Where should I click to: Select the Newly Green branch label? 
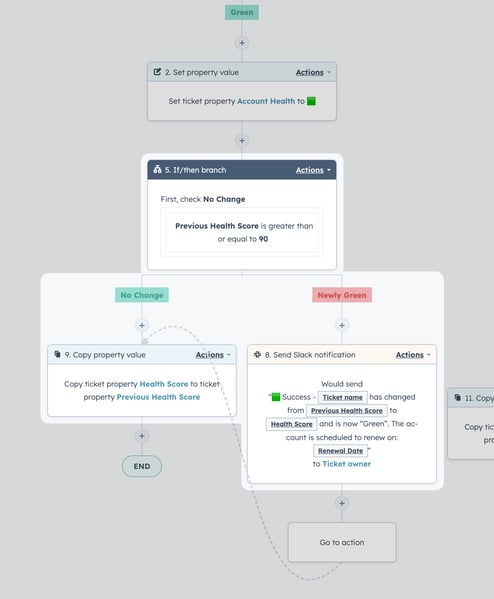(x=342, y=295)
